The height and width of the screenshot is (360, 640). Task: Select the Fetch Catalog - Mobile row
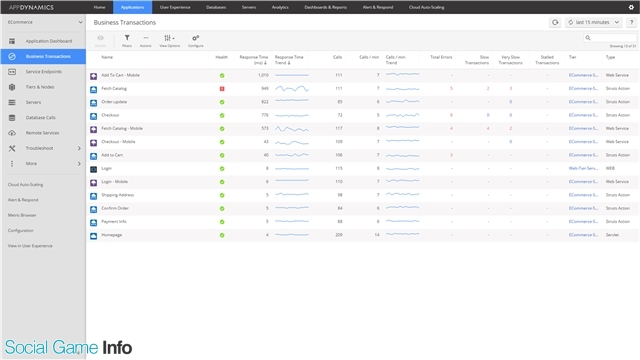(362, 129)
